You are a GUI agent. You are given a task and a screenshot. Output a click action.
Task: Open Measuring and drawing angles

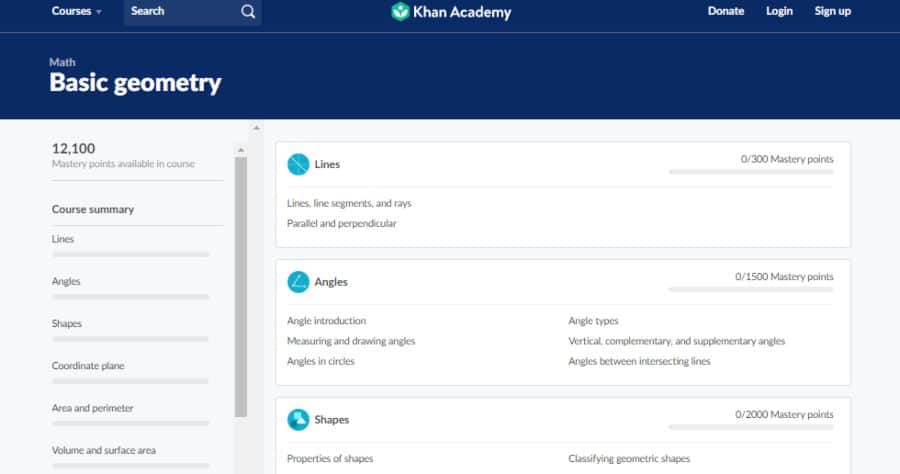(351, 341)
